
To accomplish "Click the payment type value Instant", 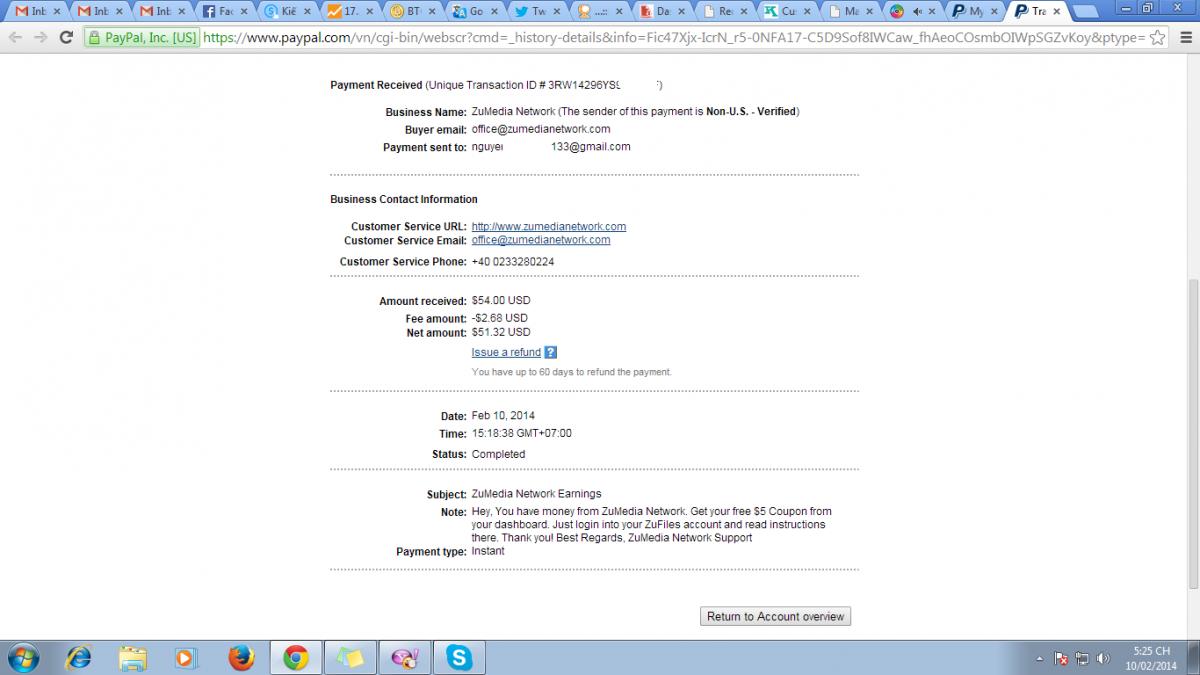I will pos(488,551).
